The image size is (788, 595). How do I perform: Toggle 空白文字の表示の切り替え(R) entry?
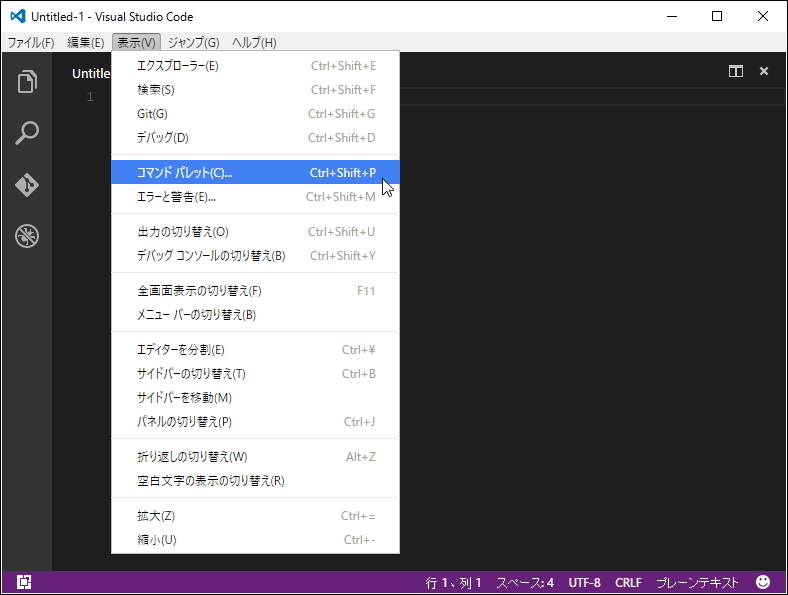(x=255, y=481)
